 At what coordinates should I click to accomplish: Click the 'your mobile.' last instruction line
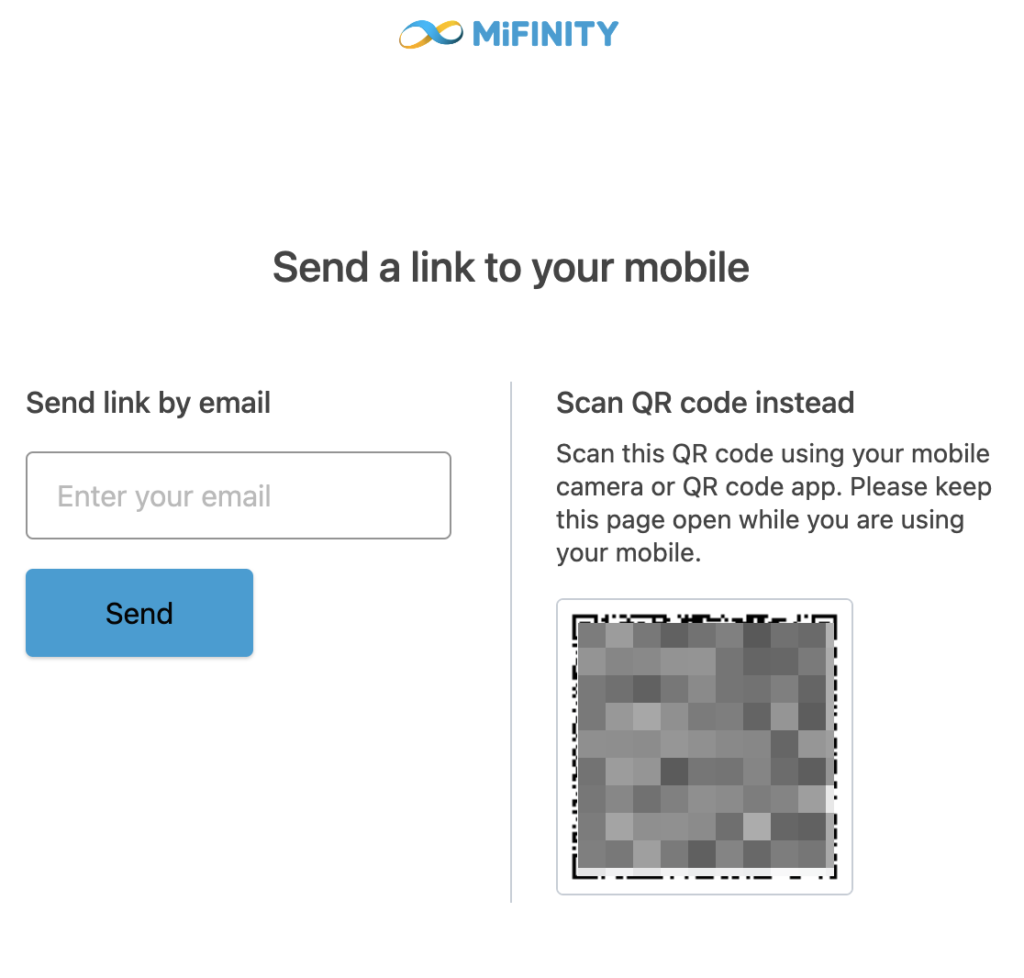point(629,554)
